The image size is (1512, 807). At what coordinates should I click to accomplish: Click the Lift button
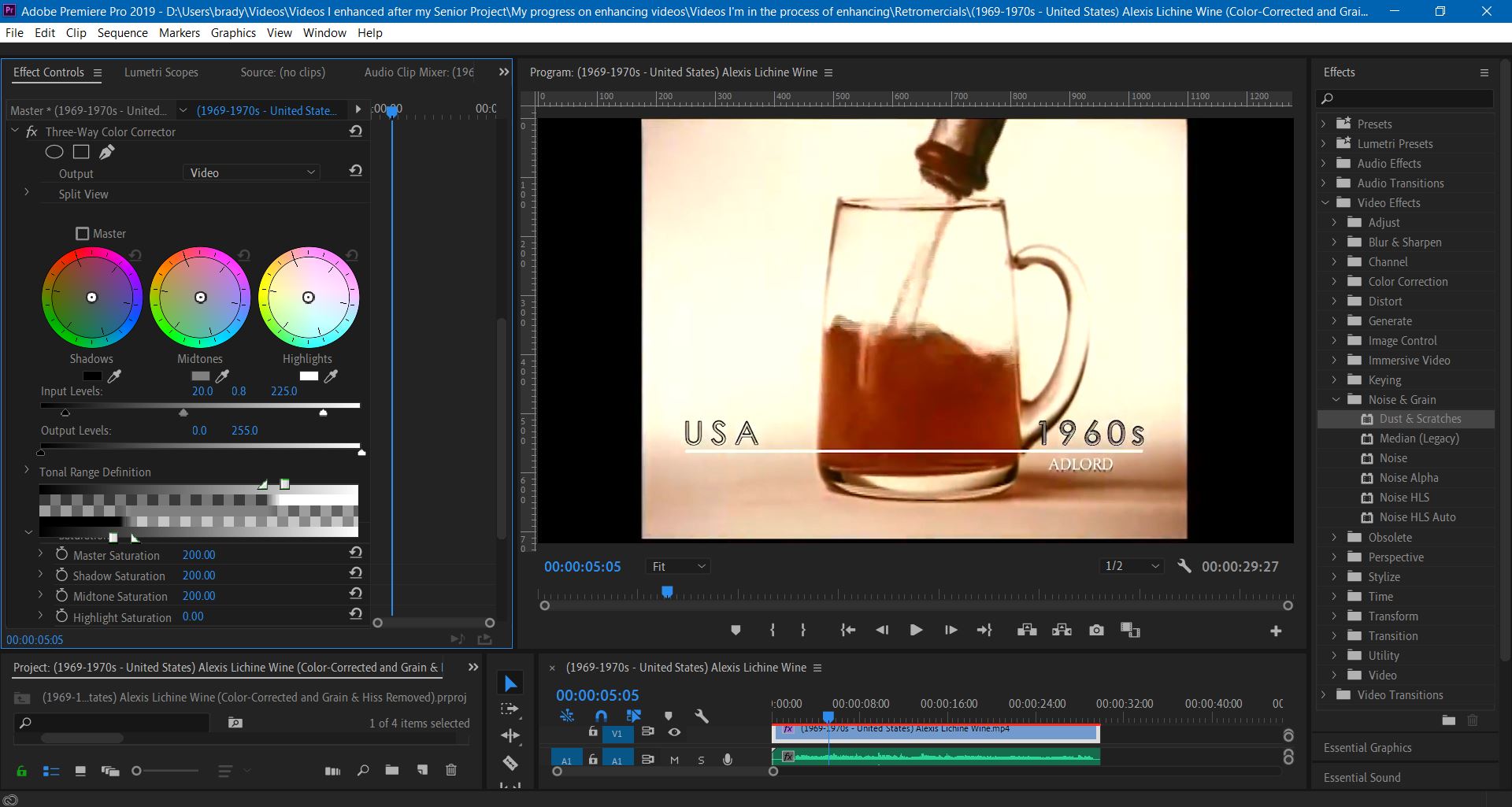coord(1027,630)
